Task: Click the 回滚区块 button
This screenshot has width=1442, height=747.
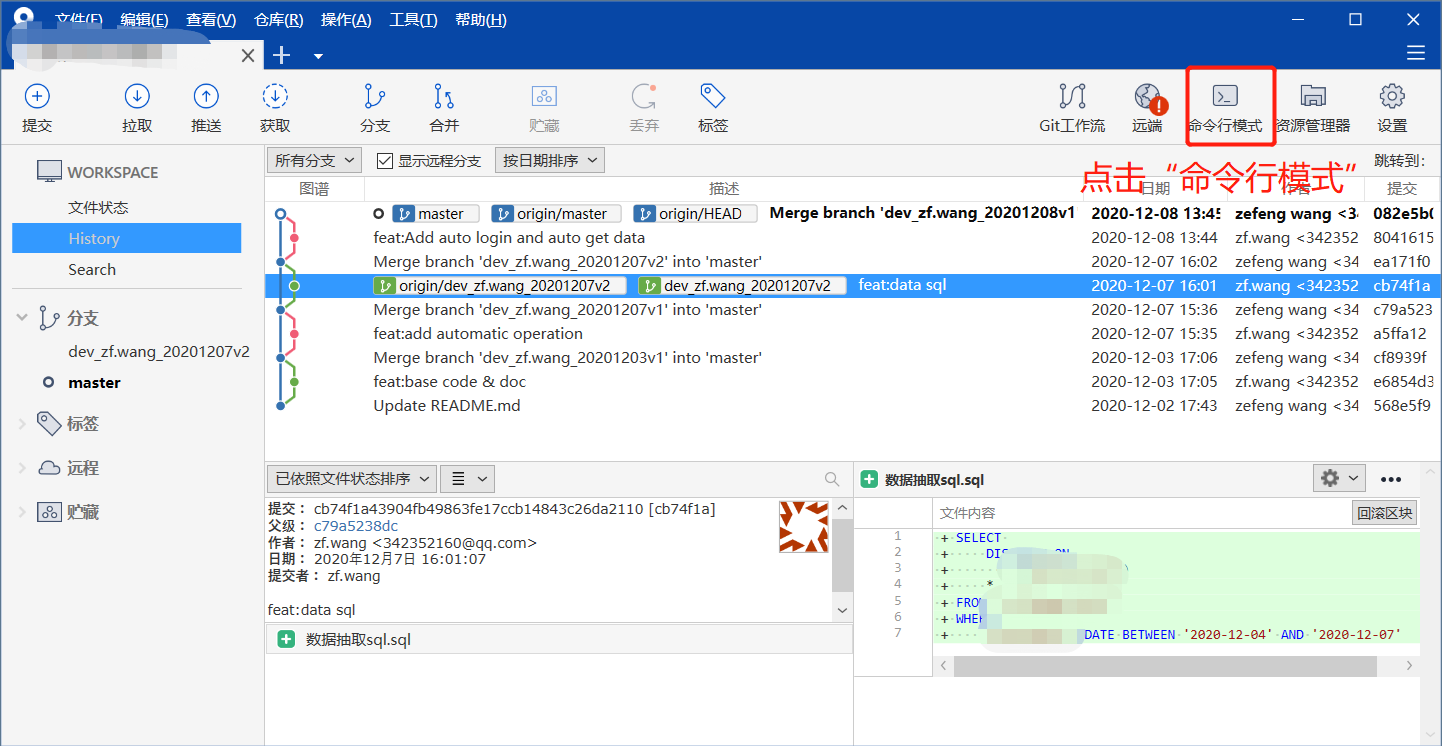Action: point(1385,513)
